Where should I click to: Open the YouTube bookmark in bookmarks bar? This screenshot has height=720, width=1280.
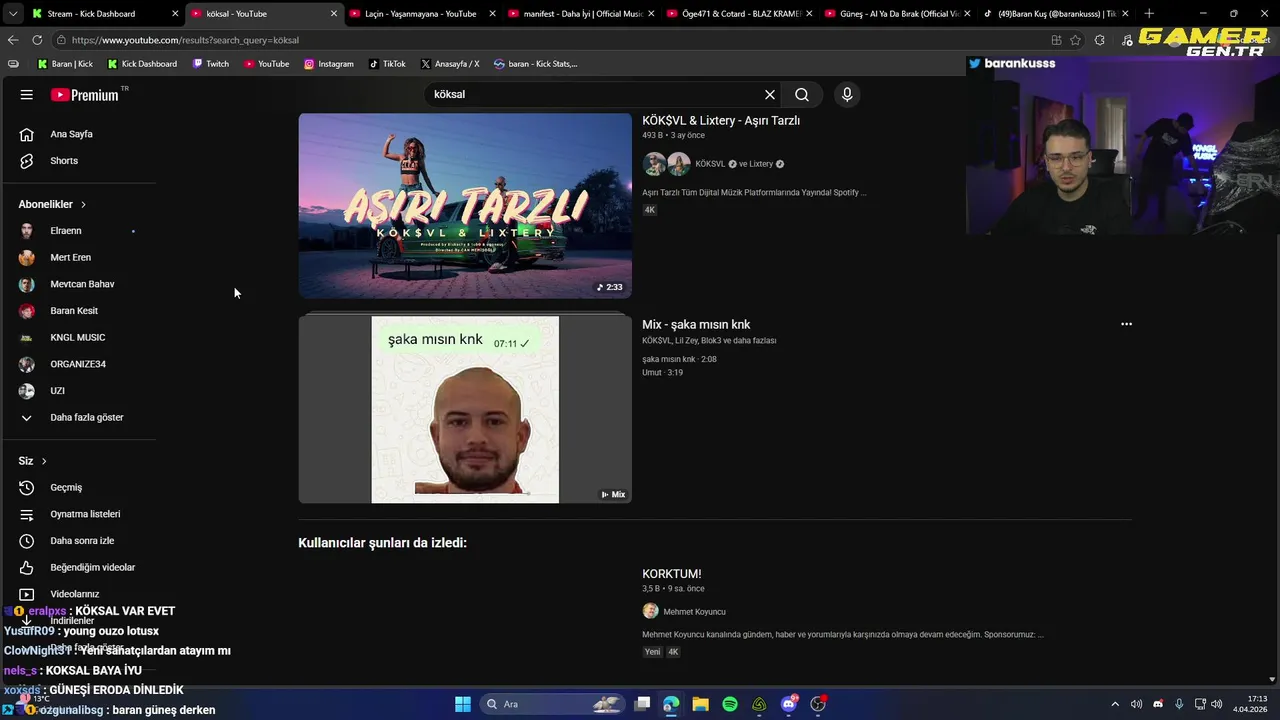[267, 64]
